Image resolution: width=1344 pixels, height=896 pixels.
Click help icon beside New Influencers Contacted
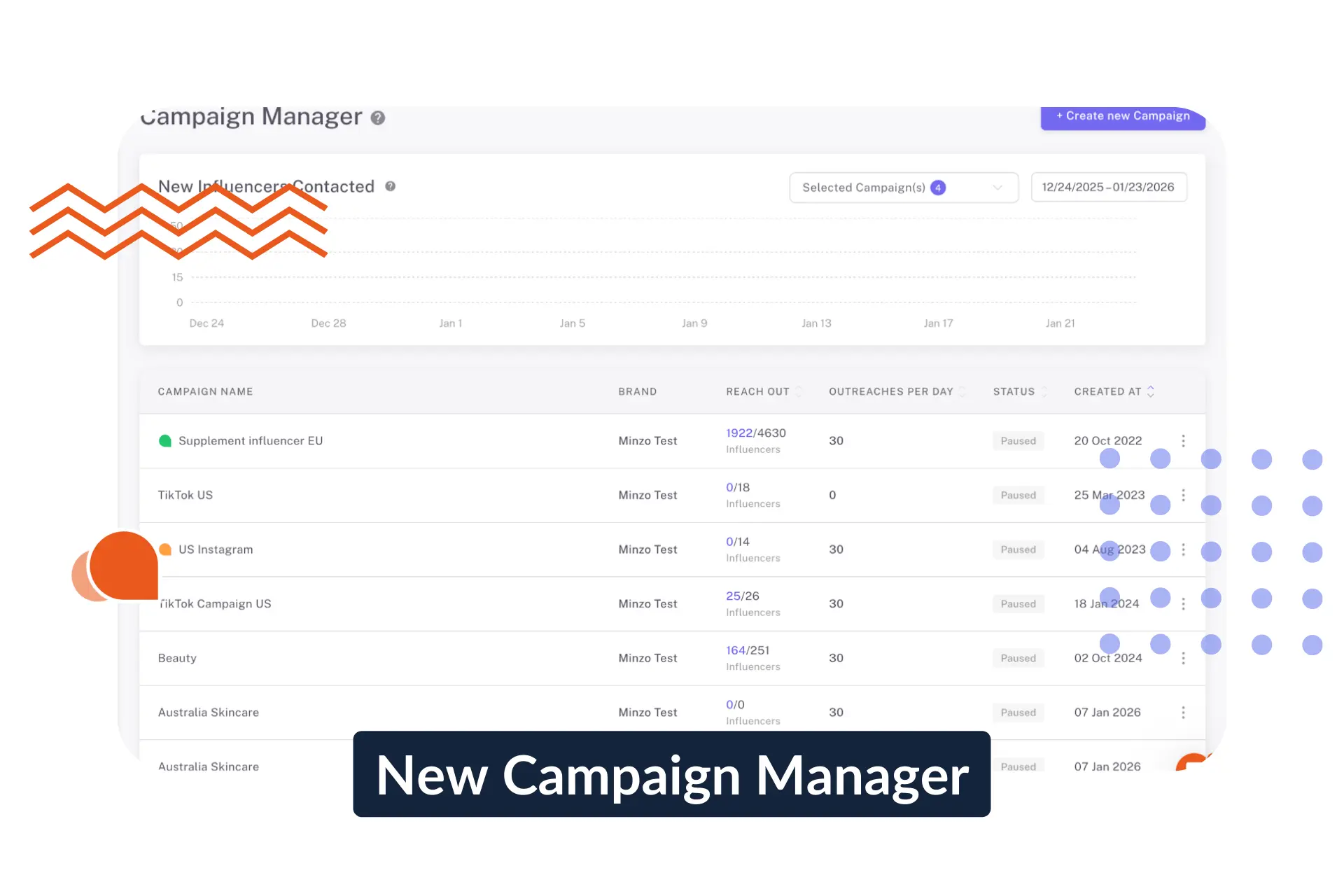click(x=391, y=186)
